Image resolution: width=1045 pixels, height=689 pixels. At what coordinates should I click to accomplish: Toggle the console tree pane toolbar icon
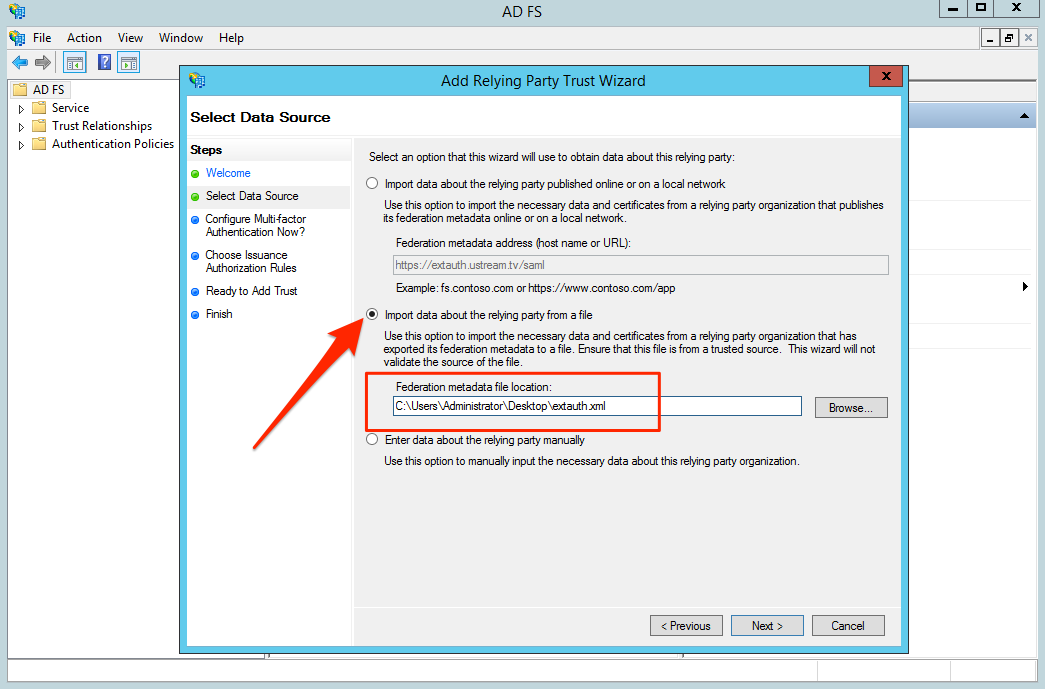(x=75, y=63)
